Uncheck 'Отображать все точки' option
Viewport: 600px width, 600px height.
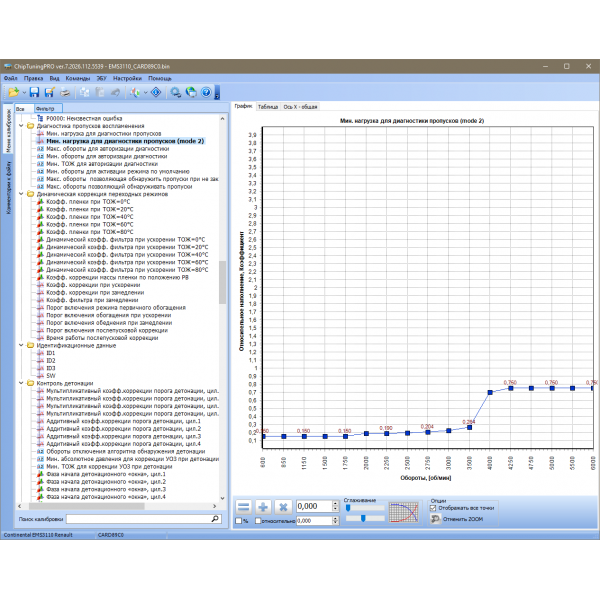pyautogui.click(x=432, y=507)
